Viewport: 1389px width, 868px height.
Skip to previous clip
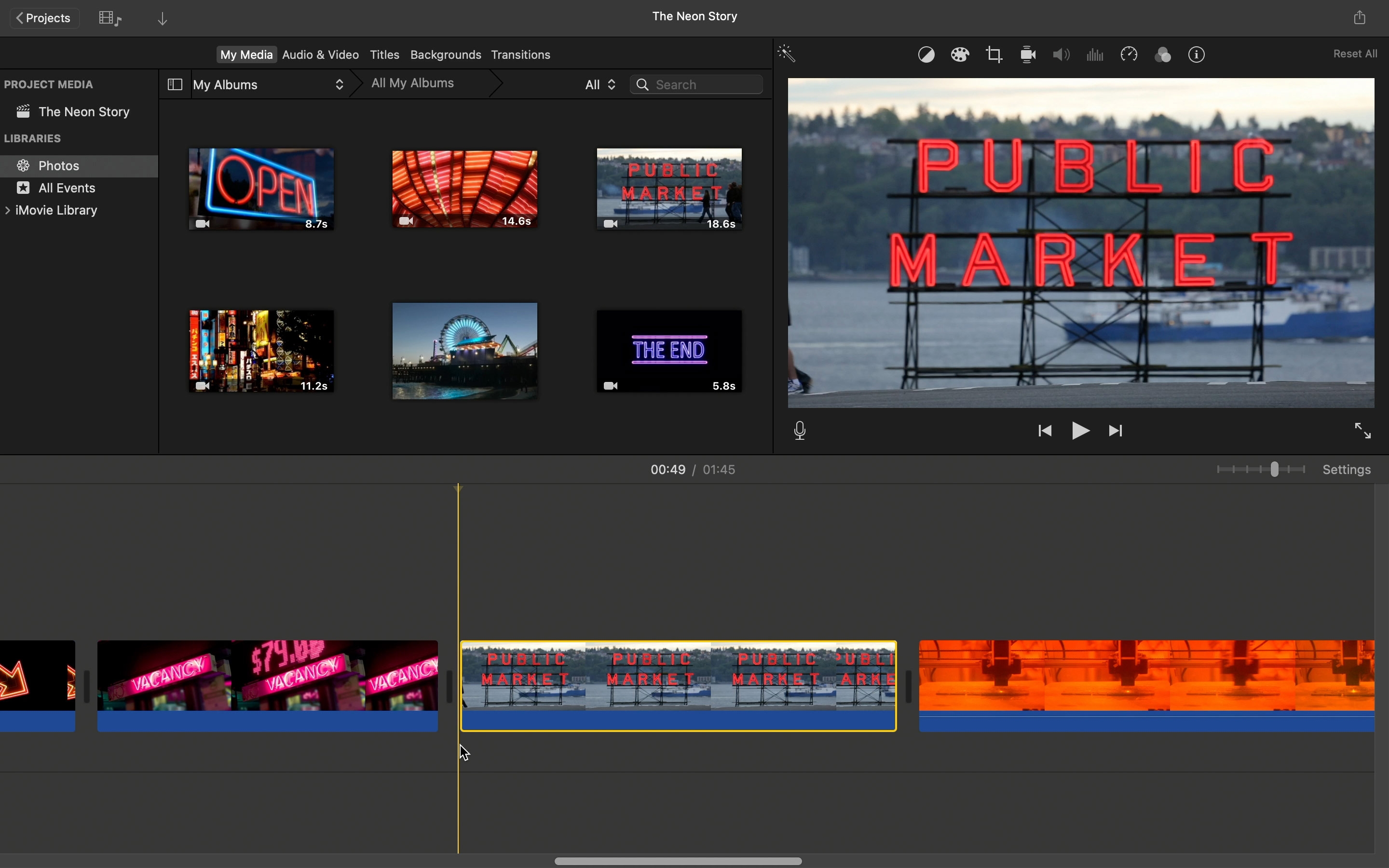pyautogui.click(x=1045, y=431)
